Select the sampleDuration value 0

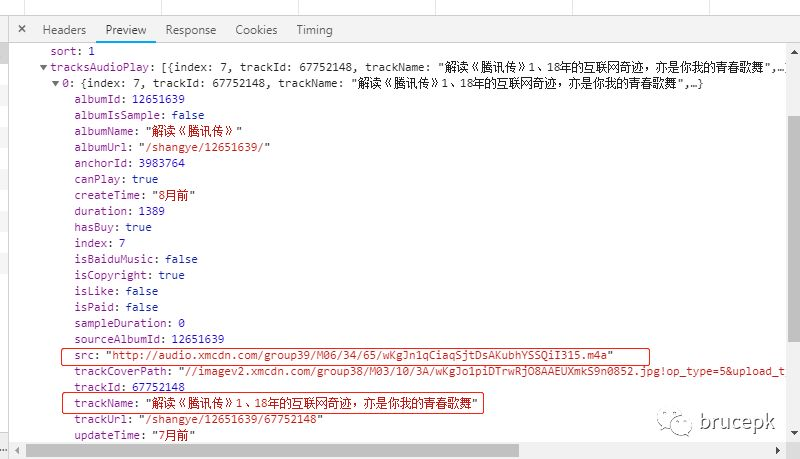pyautogui.click(x=181, y=323)
